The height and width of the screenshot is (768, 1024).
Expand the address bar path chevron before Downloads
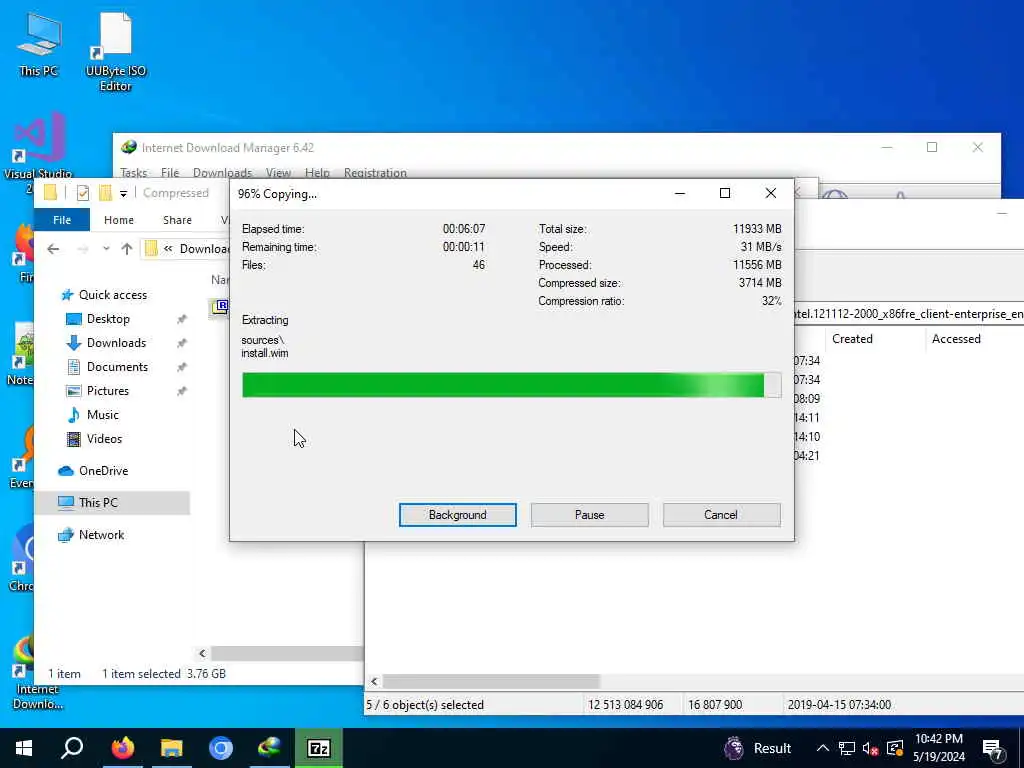point(168,249)
